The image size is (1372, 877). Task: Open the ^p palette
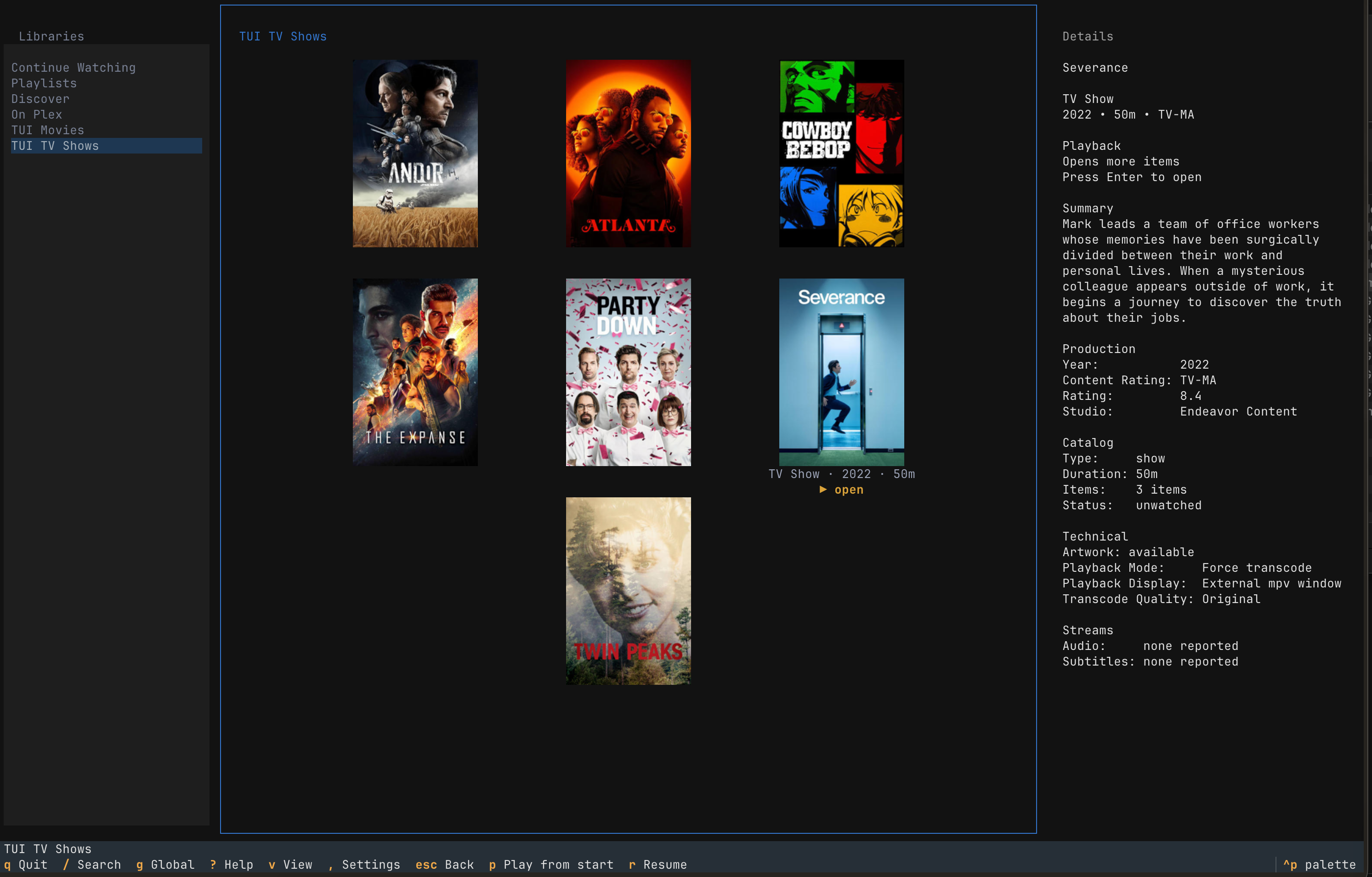click(1319, 865)
